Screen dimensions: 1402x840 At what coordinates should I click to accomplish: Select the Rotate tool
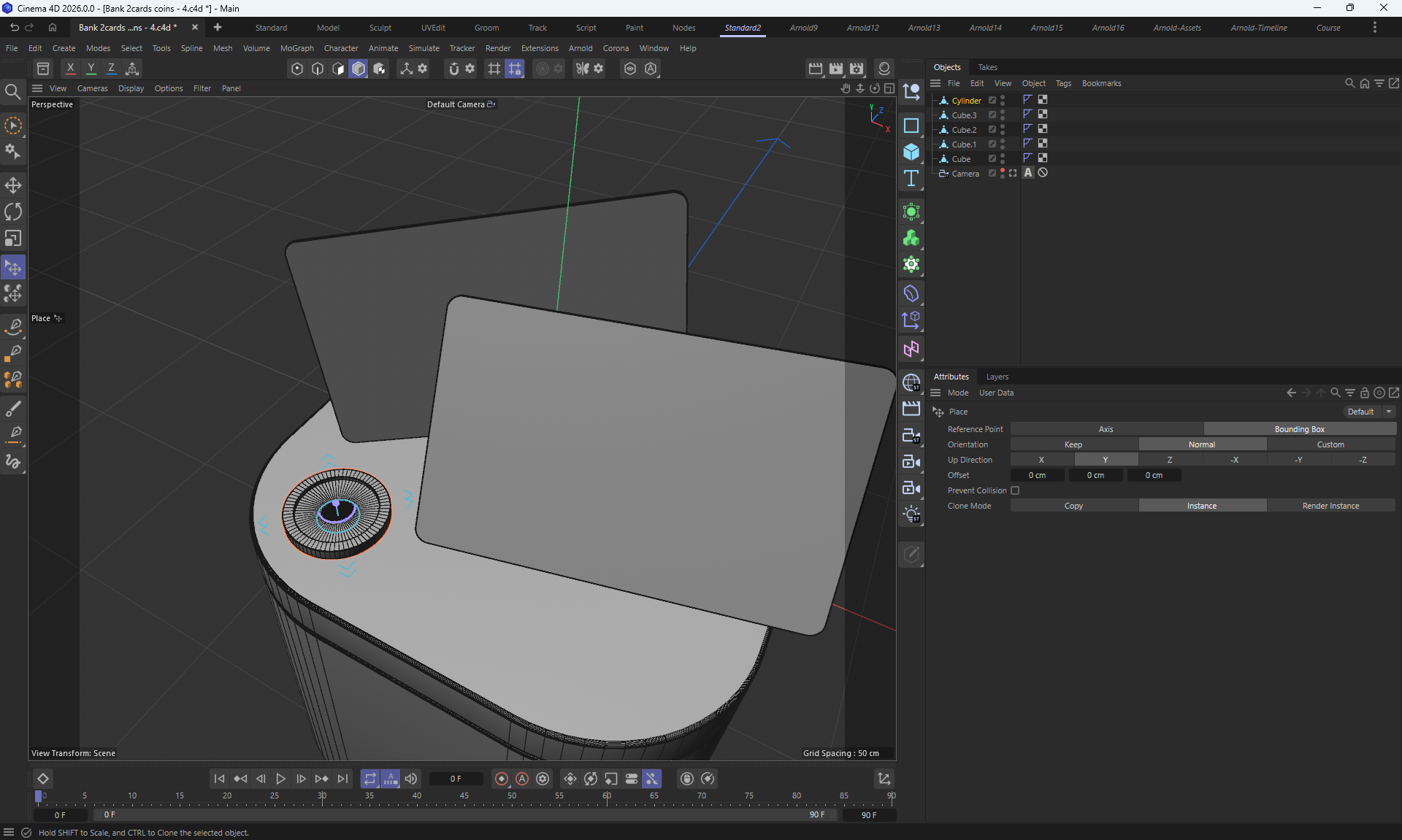(x=13, y=212)
